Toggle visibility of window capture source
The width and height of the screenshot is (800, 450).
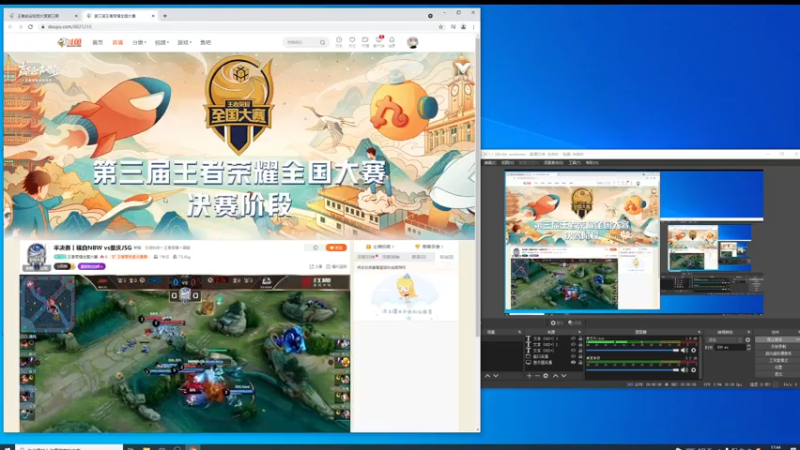click(x=573, y=357)
